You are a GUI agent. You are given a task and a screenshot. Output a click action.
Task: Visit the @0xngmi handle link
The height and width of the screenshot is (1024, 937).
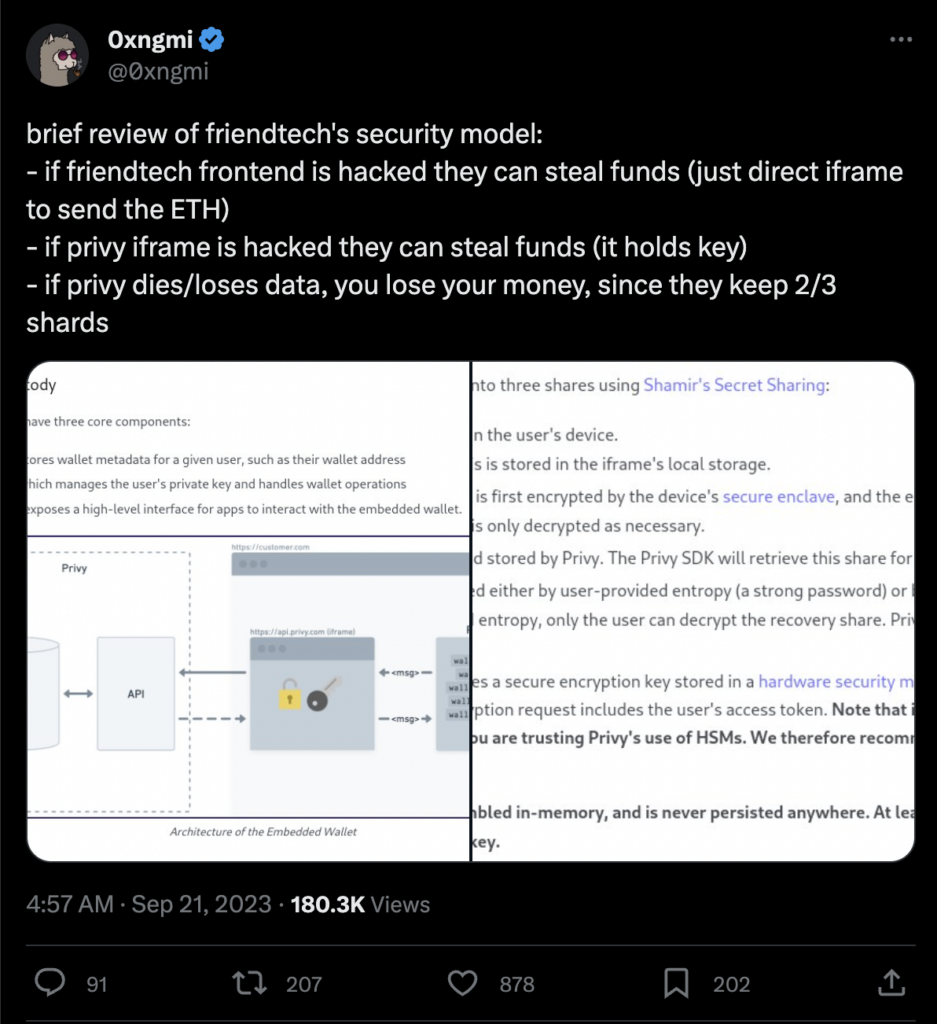pyautogui.click(x=158, y=71)
